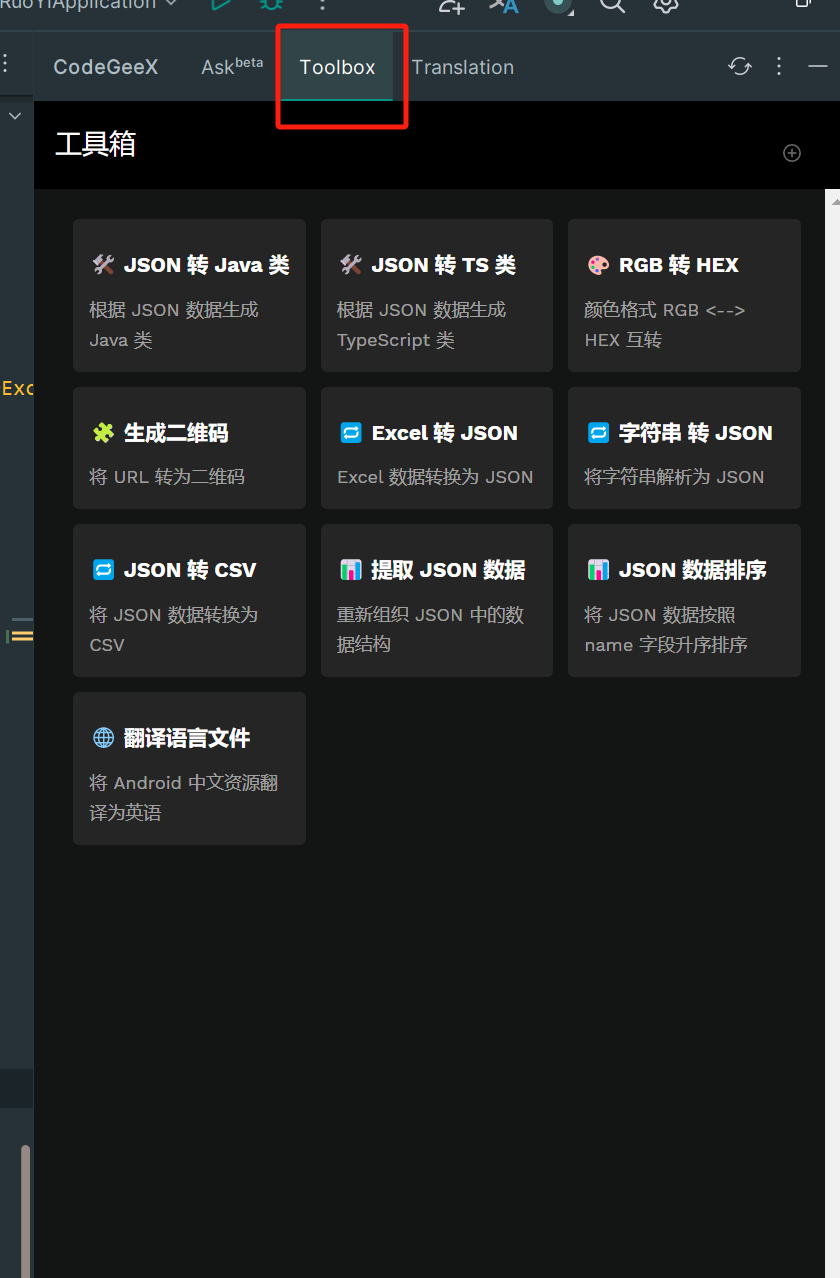The width and height of the screenshot is (840, 1278).
Task: Open the JSON 数据排序 tool card
Action: pos(684,600)
